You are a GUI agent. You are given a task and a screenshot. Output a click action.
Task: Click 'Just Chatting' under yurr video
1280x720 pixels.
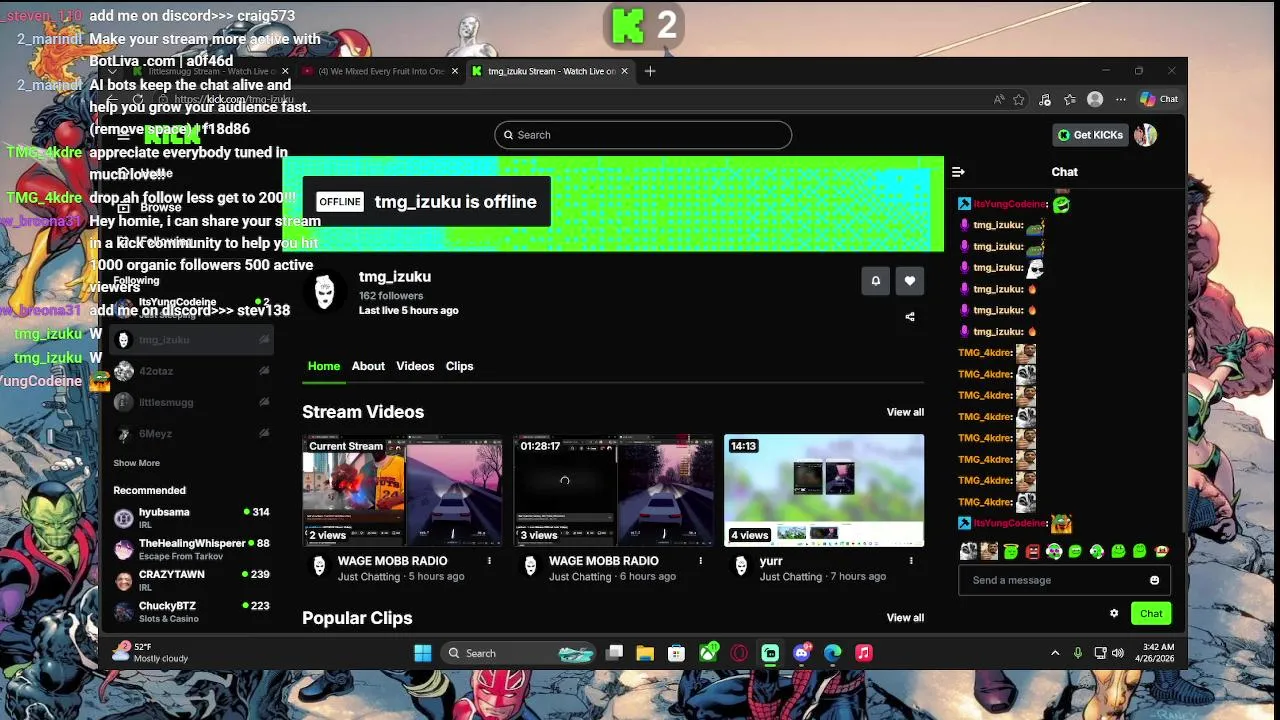pos(790,577)
